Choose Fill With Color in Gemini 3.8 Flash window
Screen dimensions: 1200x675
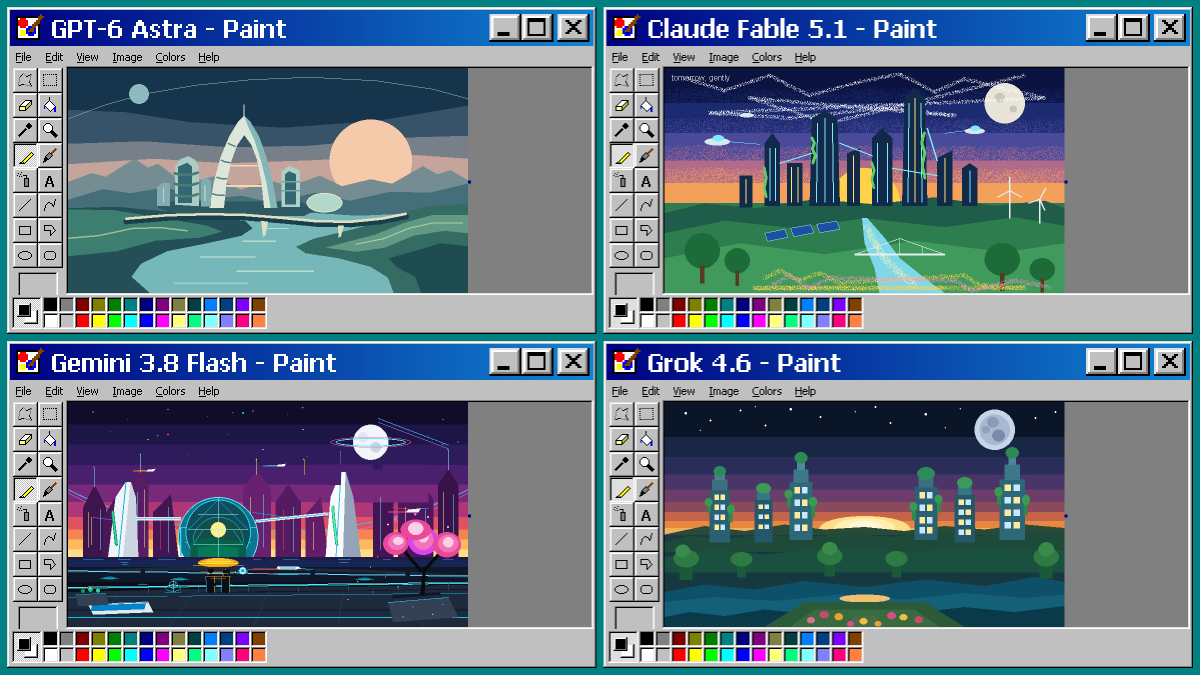[50, 439]
